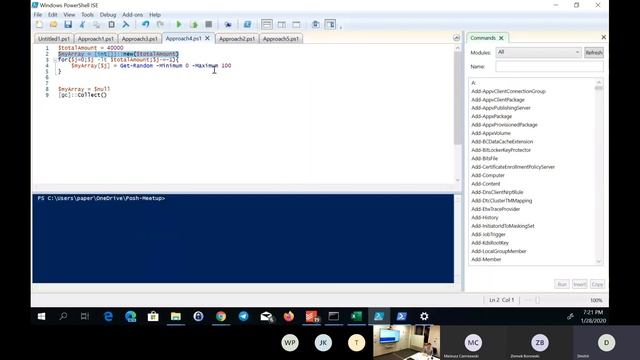Open the Debug menu
This screenshot has height=360, width=640.
[108, 15]
